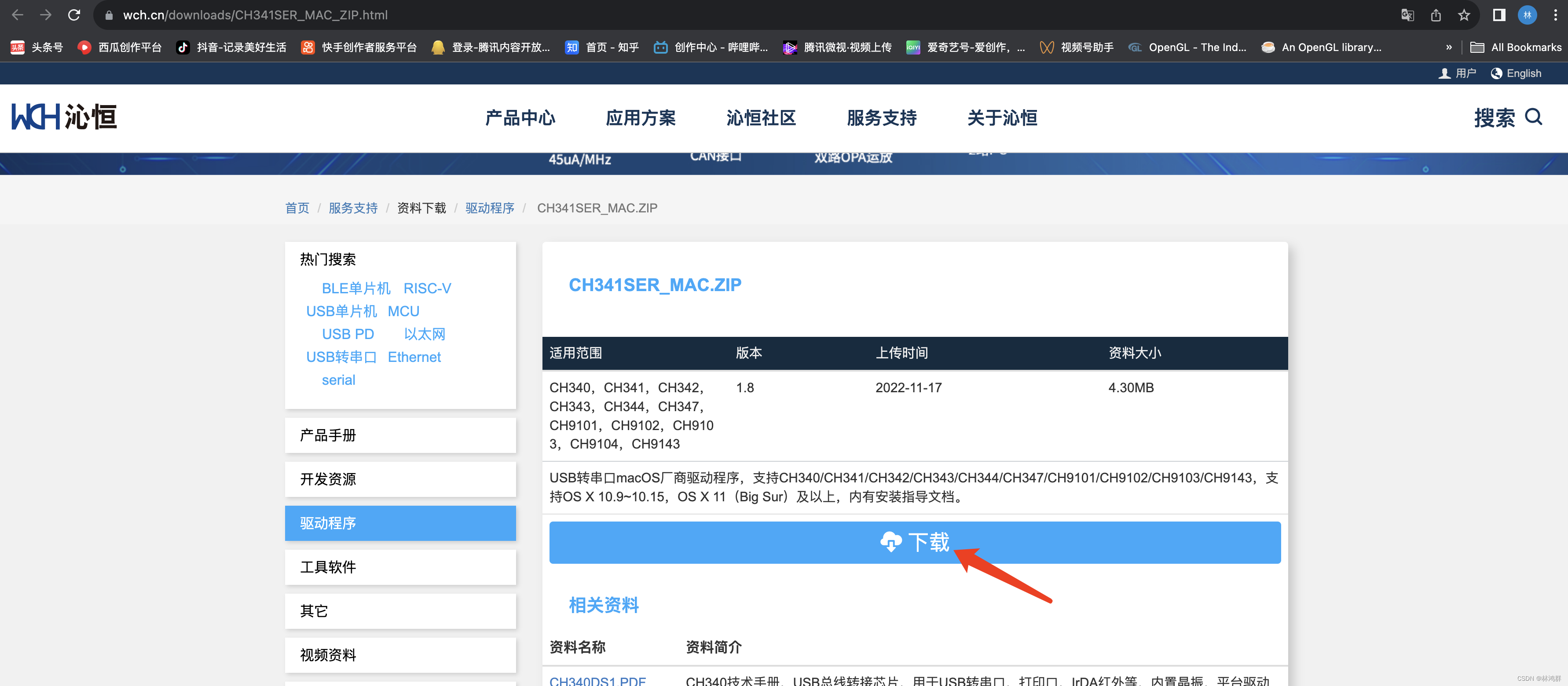Select 产品手册 in the sidebar
The height and width of the screenshot is (686, 1568).
pyautogui.click(x=400, y=435)
